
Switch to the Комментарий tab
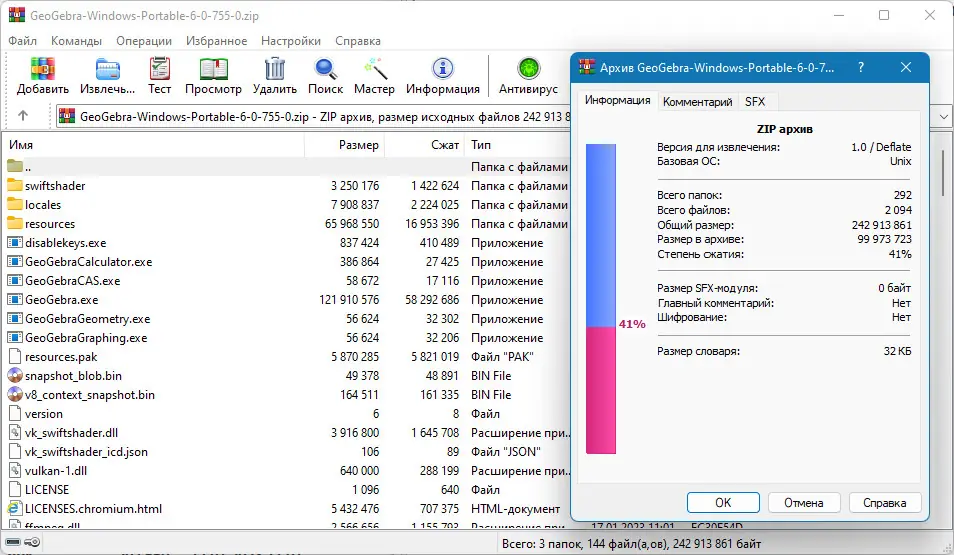click(697, 102)
